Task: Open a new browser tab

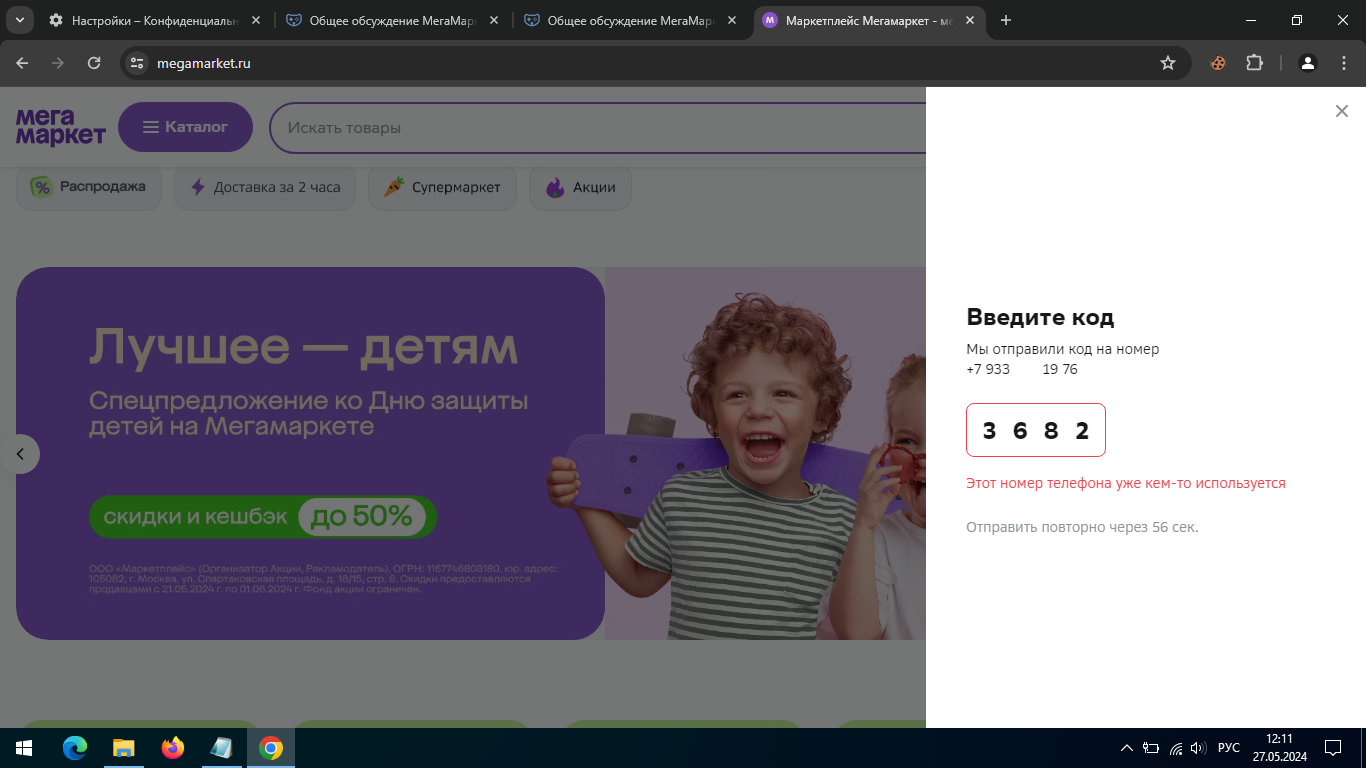Action: point(1006,20)
